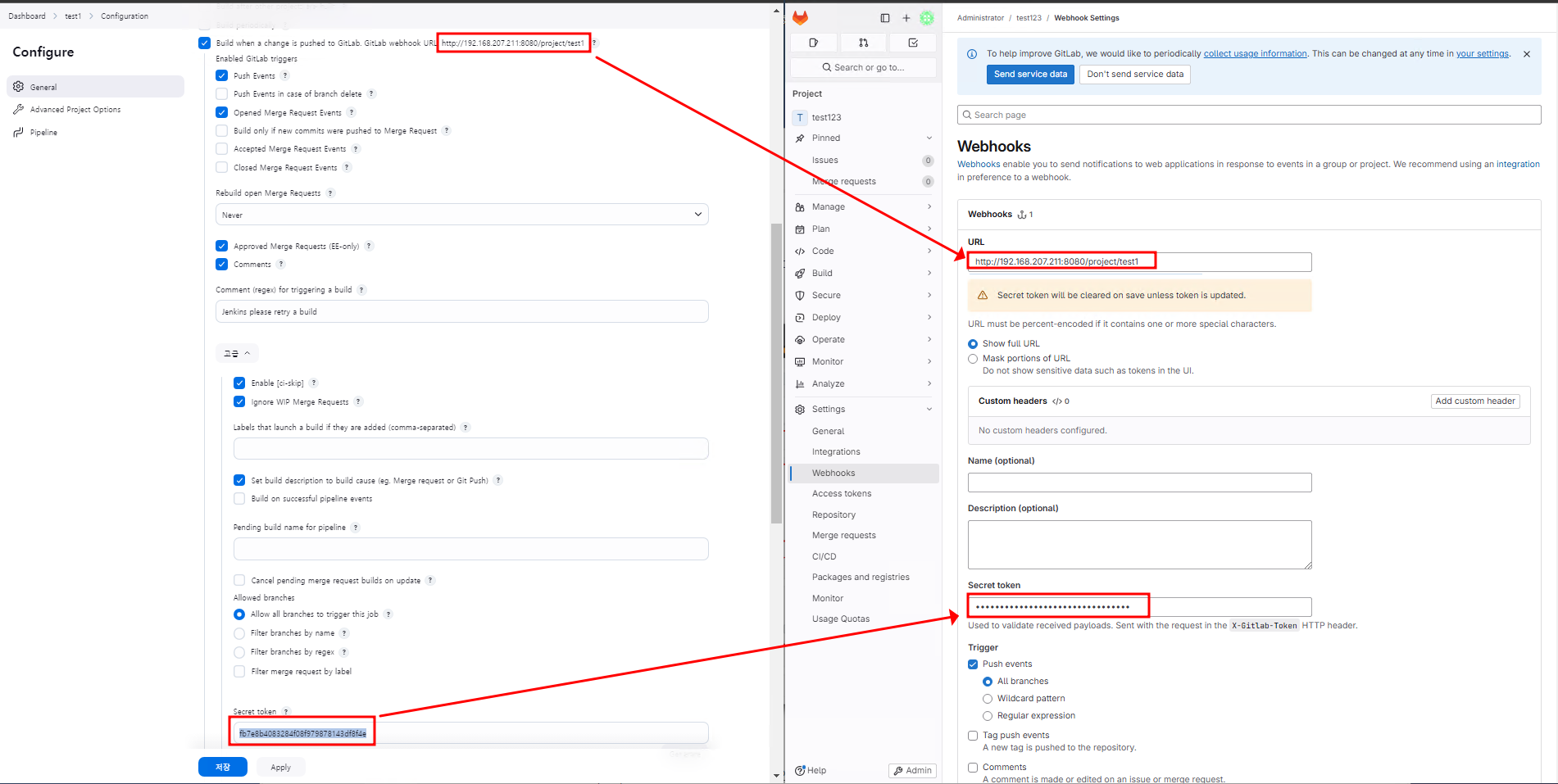This screenshot has width=1558, height=784.
Task: Toggle the GitLab sidebar panel icon
Action: pos(885,18)
